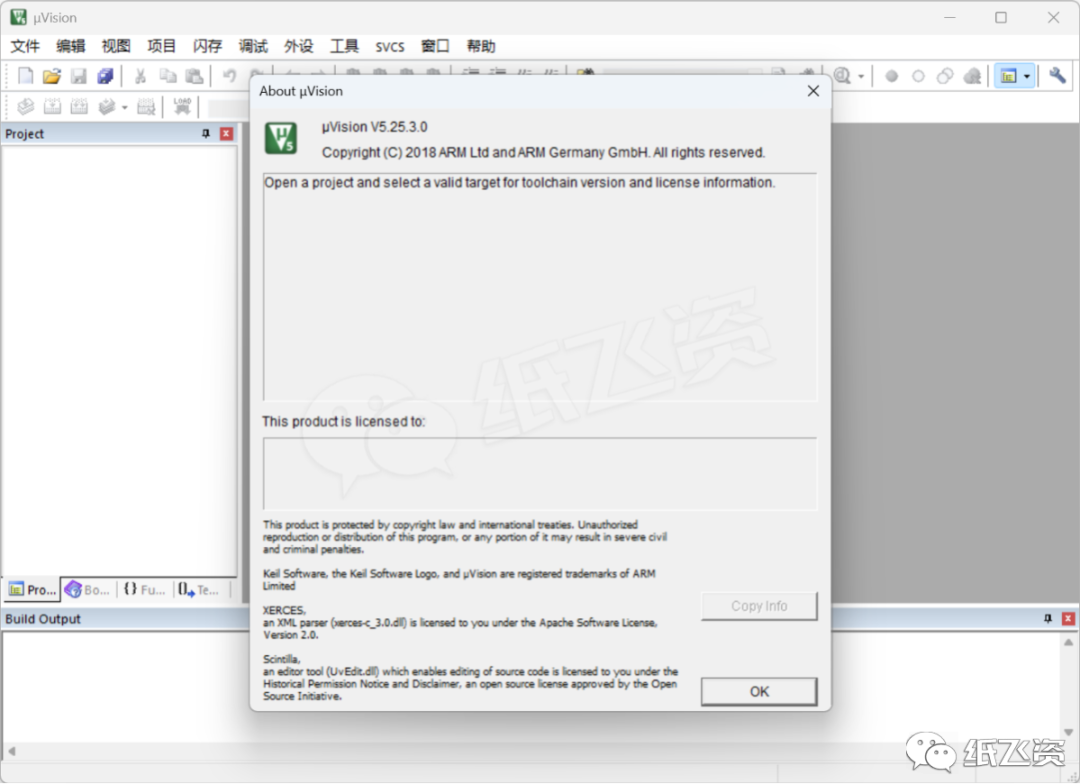
Task: Open the 调试 menu
Action: [x=253, y=46]
